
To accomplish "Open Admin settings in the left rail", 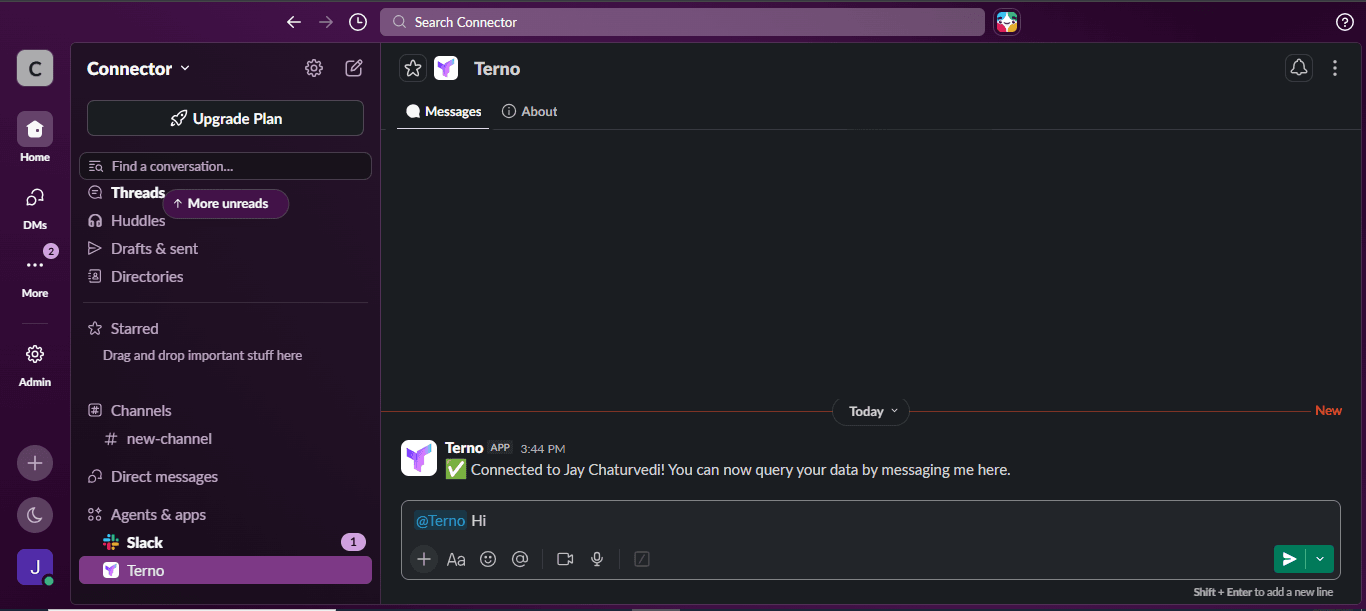I will click(x=35, y=364).
